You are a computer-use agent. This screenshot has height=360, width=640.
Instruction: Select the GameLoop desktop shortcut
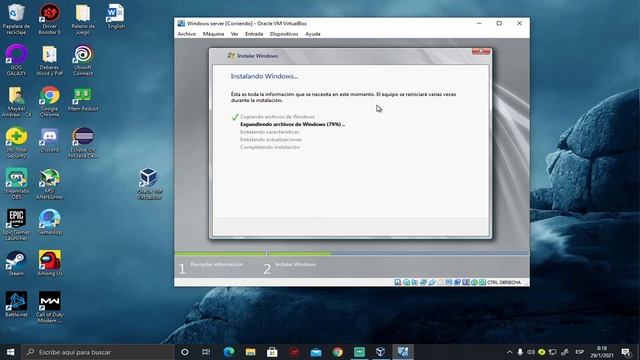point(50,222)
